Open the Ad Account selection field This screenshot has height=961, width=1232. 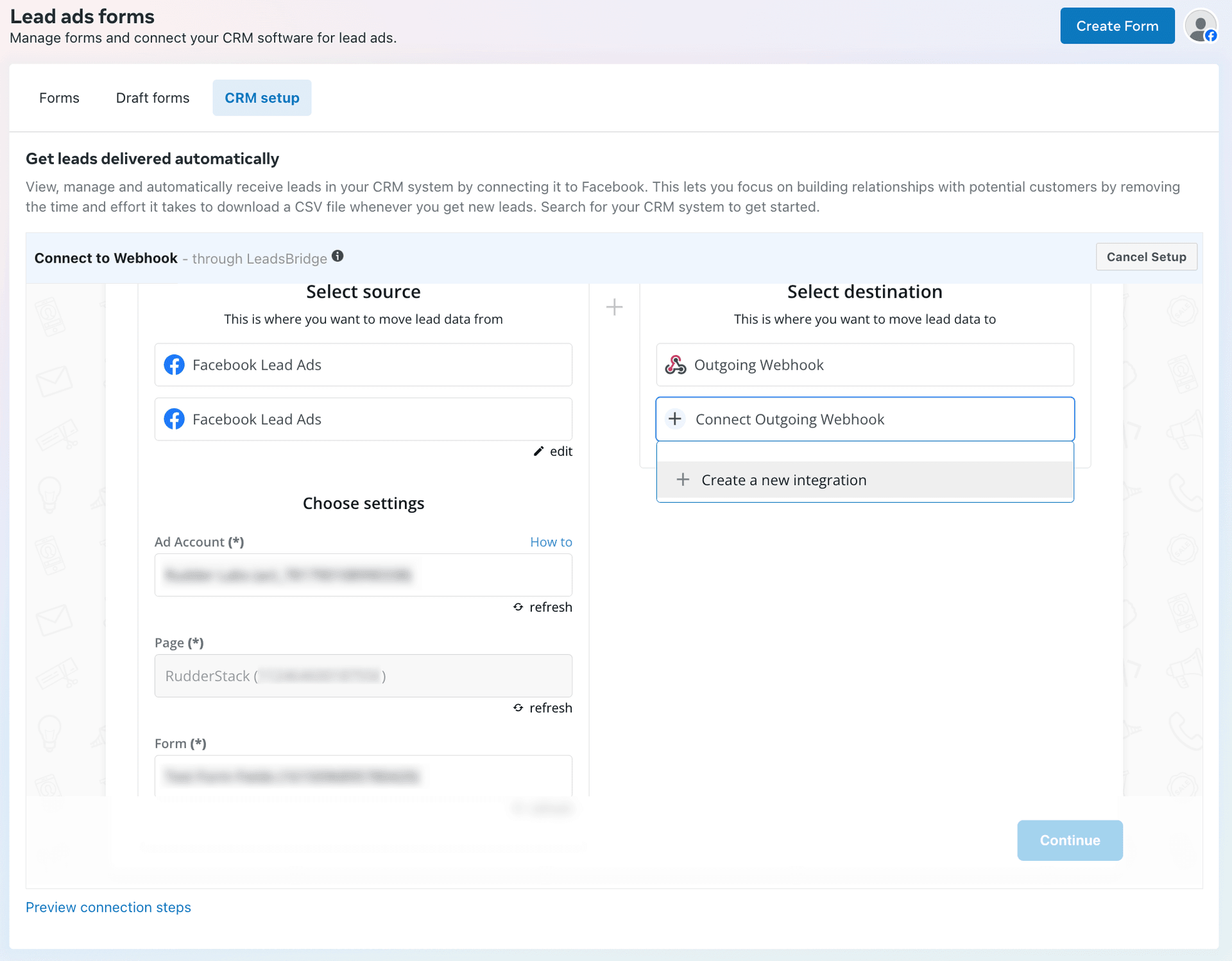[363, 575]
